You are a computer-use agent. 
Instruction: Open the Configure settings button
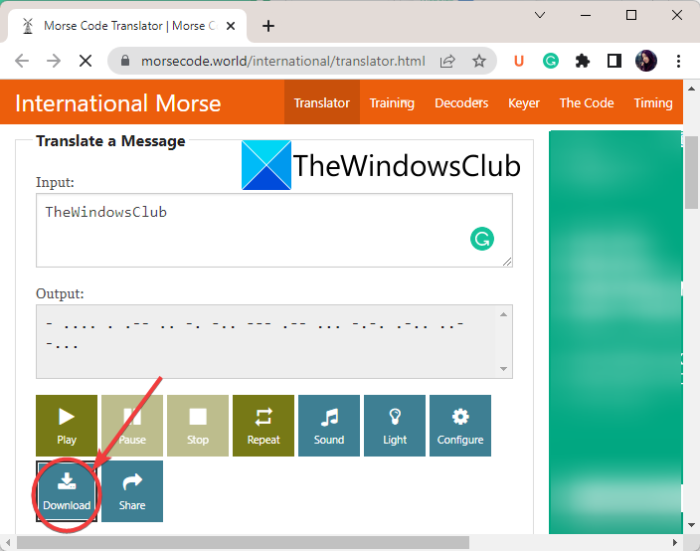(x=460, y=426)
